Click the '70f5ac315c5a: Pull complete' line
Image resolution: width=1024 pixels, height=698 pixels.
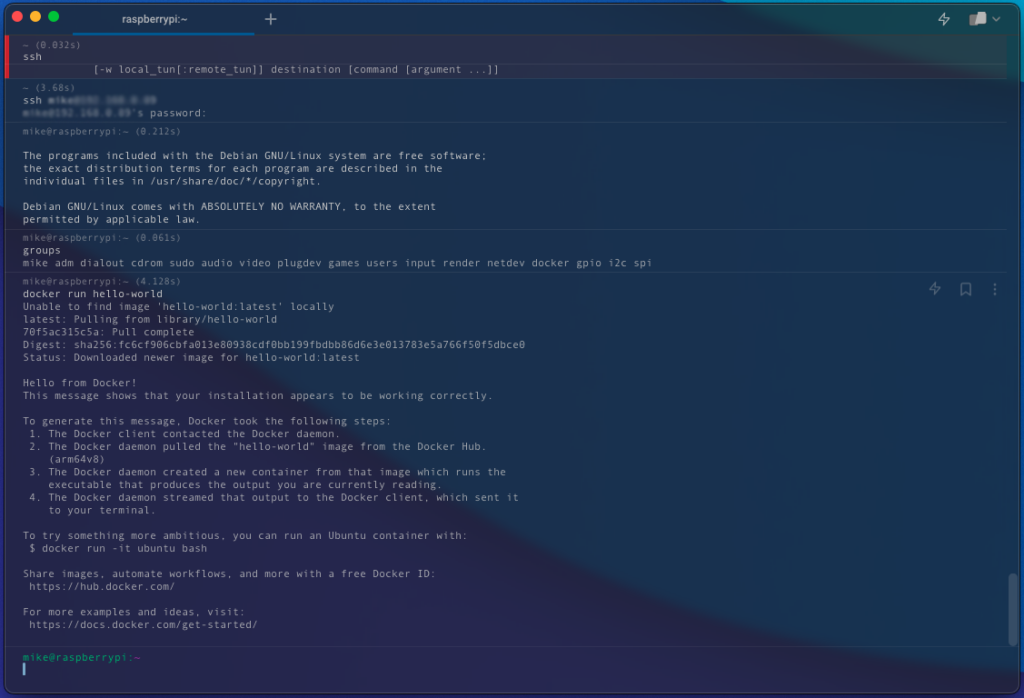click(108, 332)
